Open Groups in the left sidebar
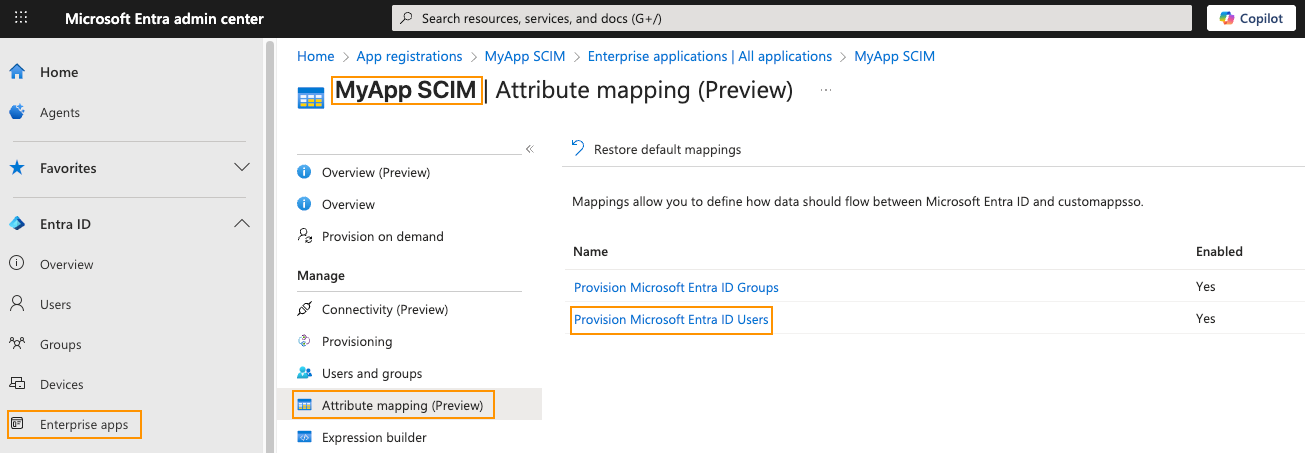 tap(61, 345)
